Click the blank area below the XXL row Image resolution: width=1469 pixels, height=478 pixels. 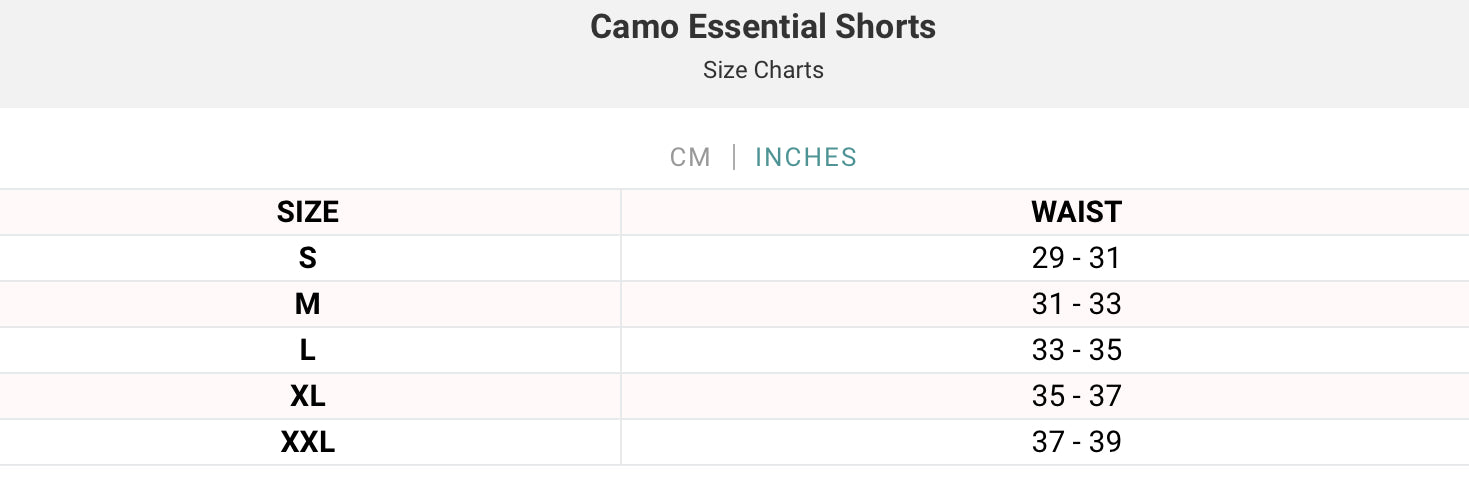(734, 472)
